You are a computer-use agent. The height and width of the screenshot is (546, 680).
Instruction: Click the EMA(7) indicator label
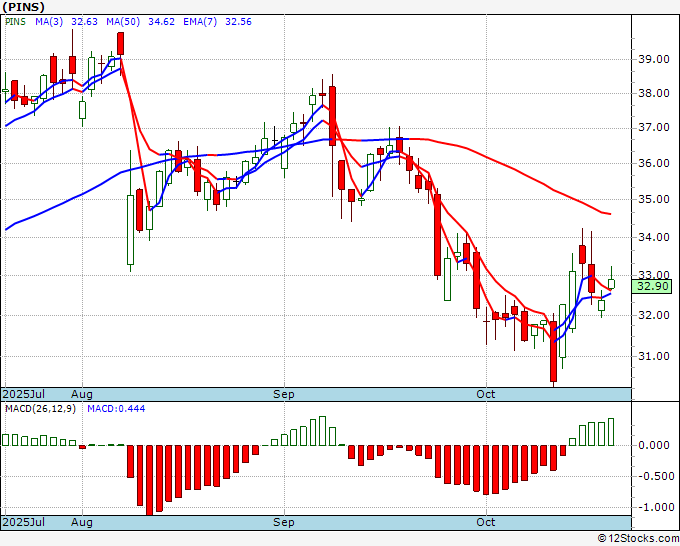point(200,22)
